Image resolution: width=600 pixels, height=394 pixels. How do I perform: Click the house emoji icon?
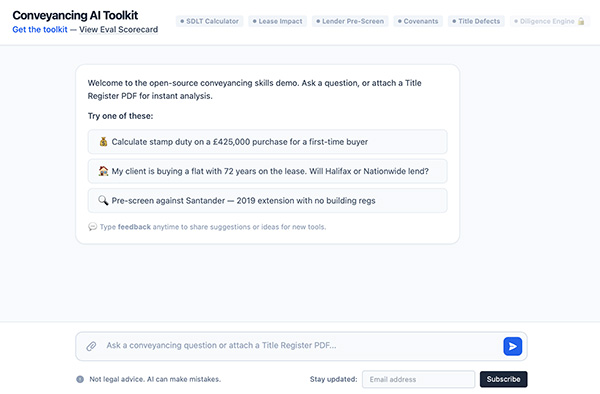(103, 171)
